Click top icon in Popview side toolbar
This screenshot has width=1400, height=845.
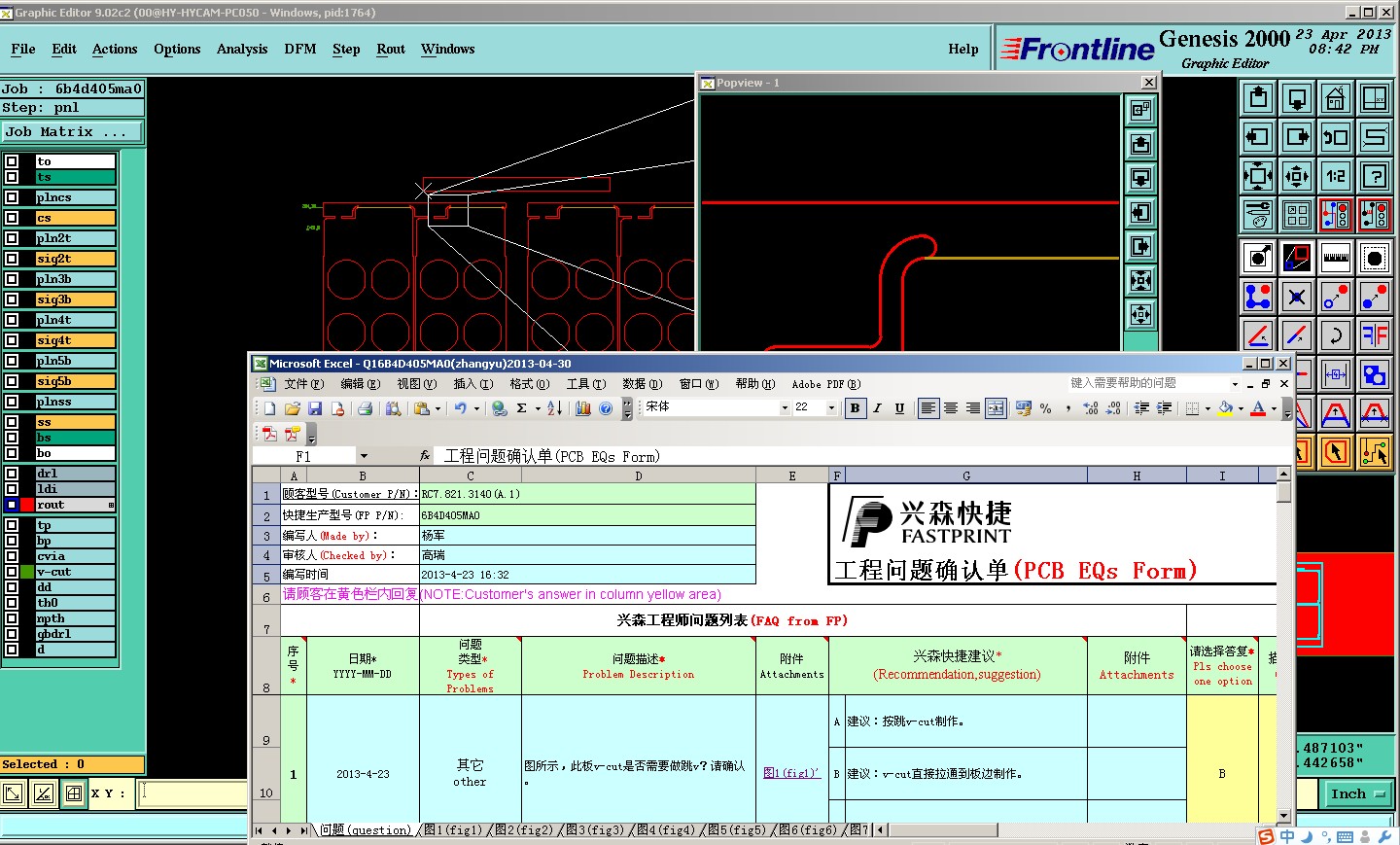1141,110
